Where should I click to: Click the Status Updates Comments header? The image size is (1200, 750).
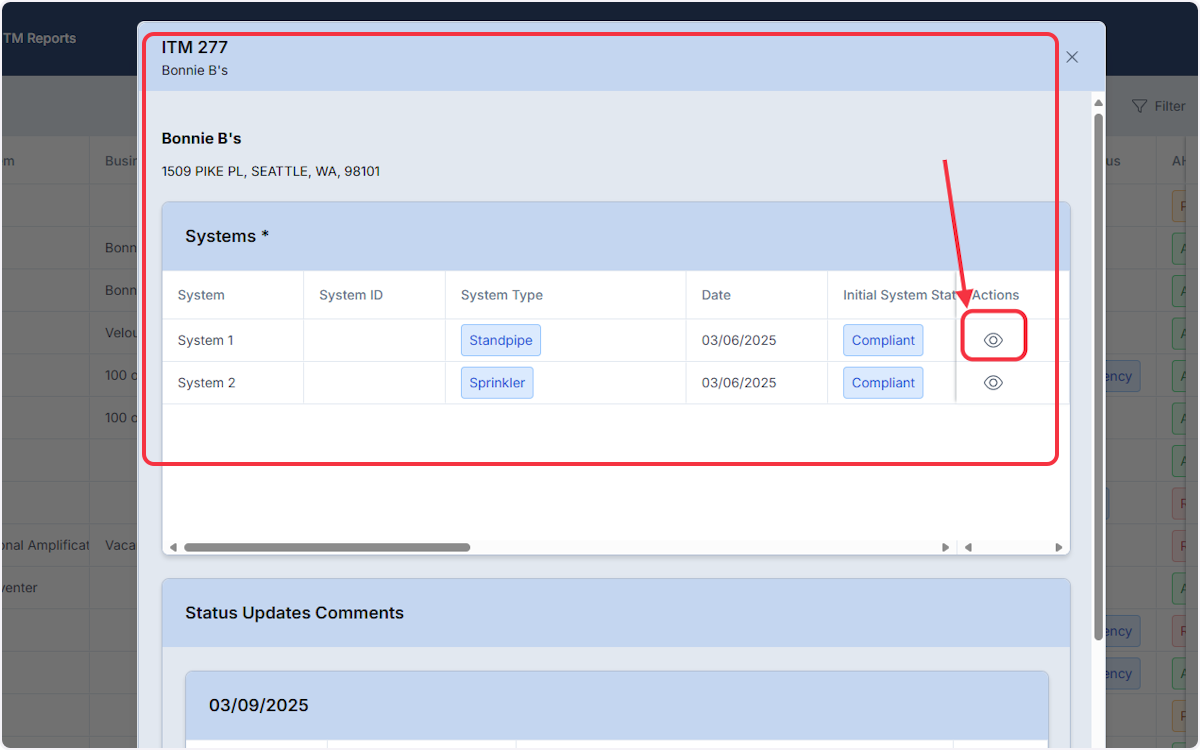click(295, 613)
